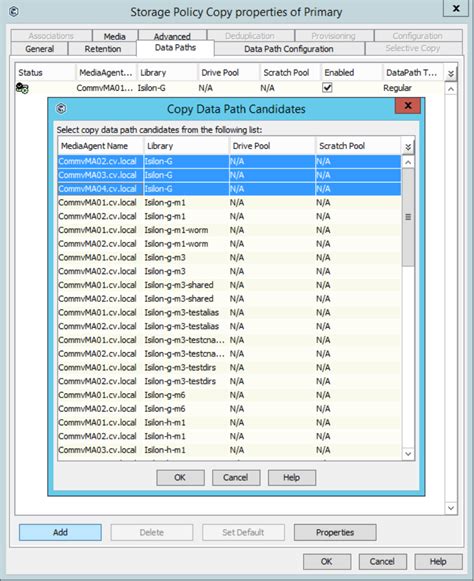Viewport: 474px width, 581px height.
Task: Click the DataPath T... column header
Action: click(x=413, y=73)
